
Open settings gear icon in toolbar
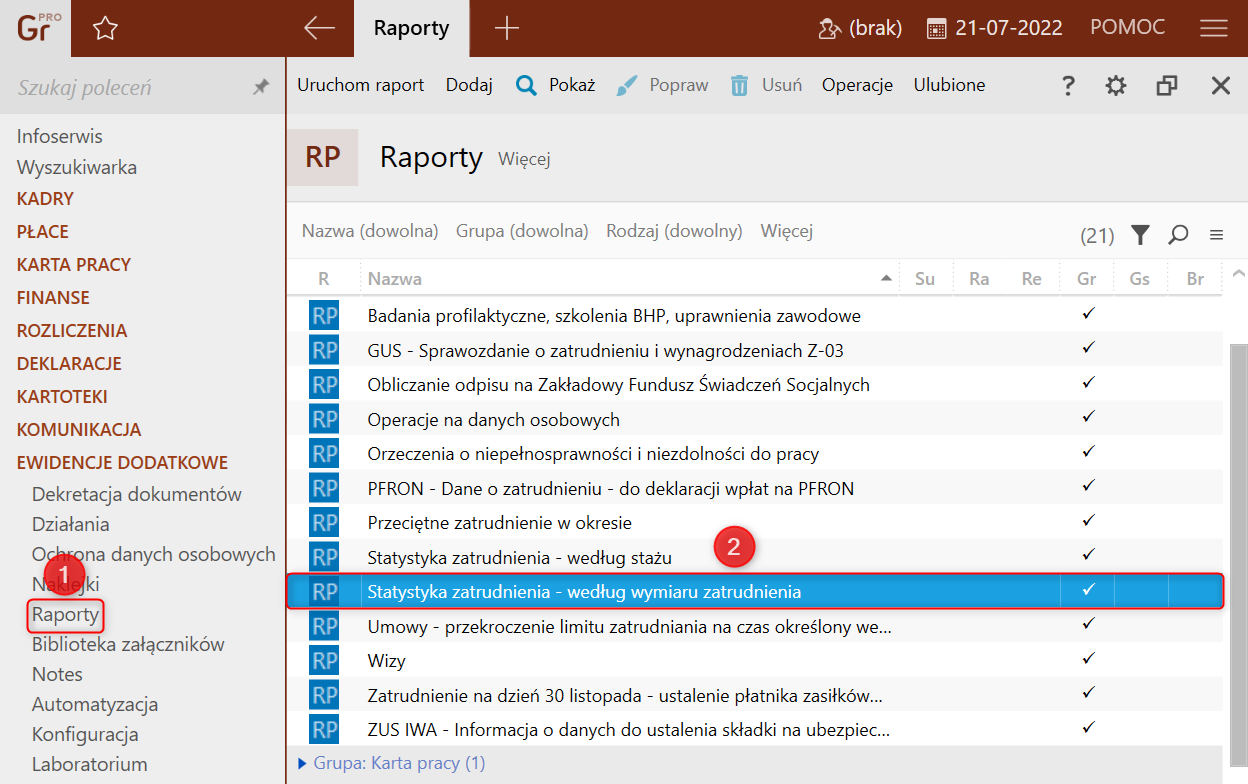coord(1116,86)
